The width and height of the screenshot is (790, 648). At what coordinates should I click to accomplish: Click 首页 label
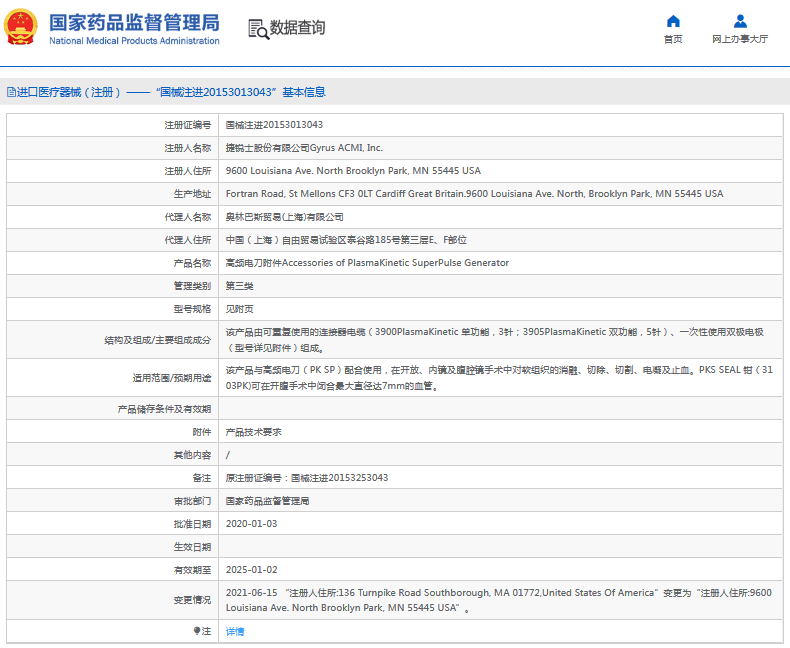click(673, 39)
